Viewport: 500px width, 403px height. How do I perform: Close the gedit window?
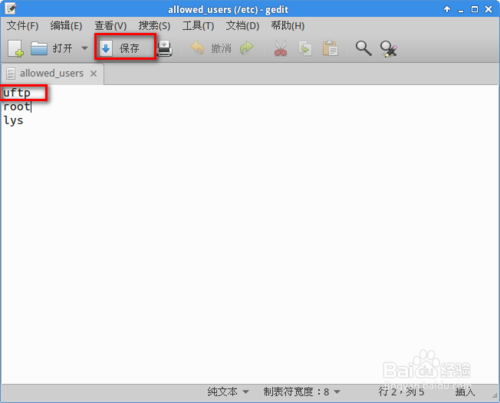[488, 9]
